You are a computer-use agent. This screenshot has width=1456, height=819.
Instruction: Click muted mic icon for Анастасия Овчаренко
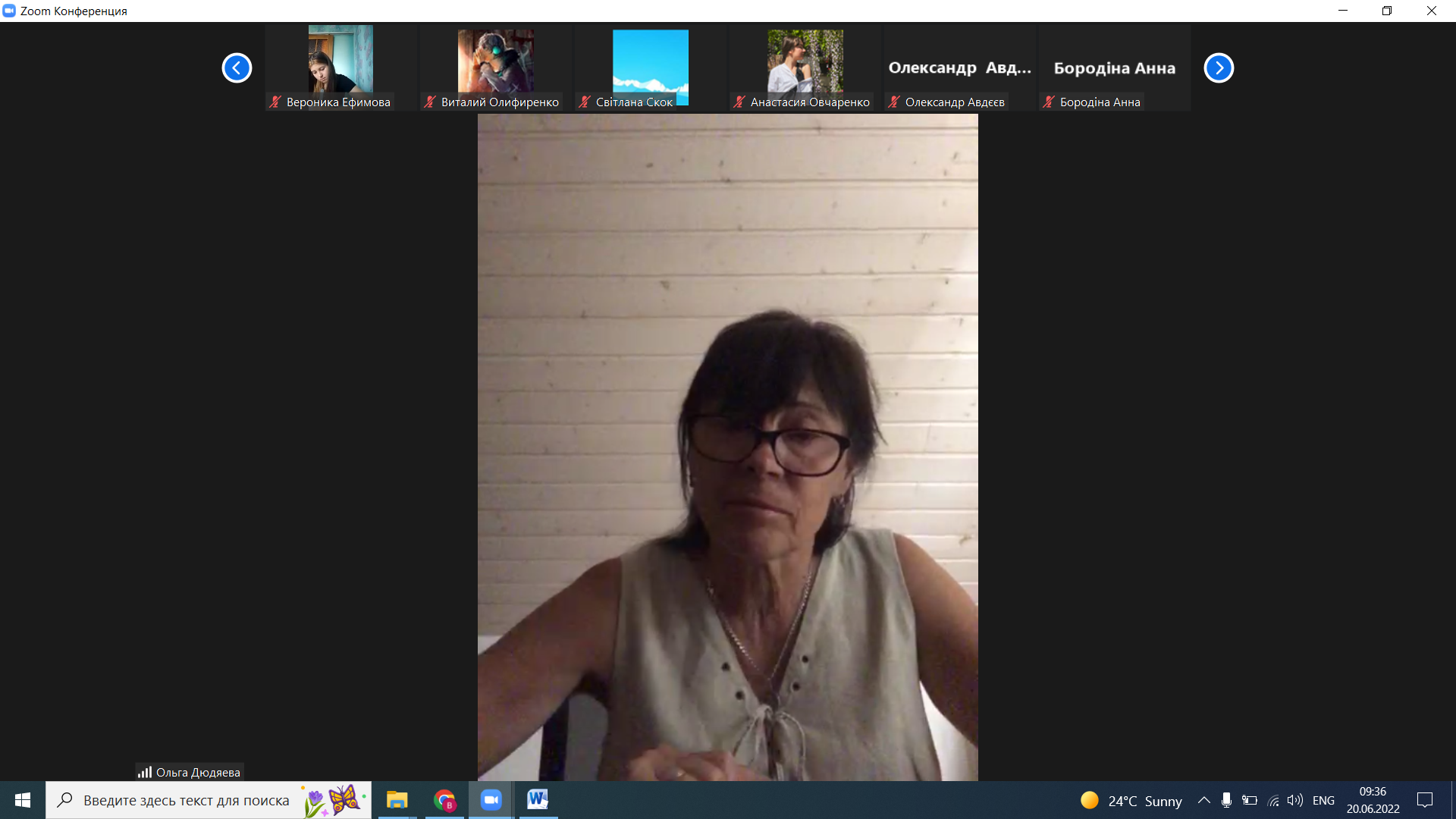739,102
